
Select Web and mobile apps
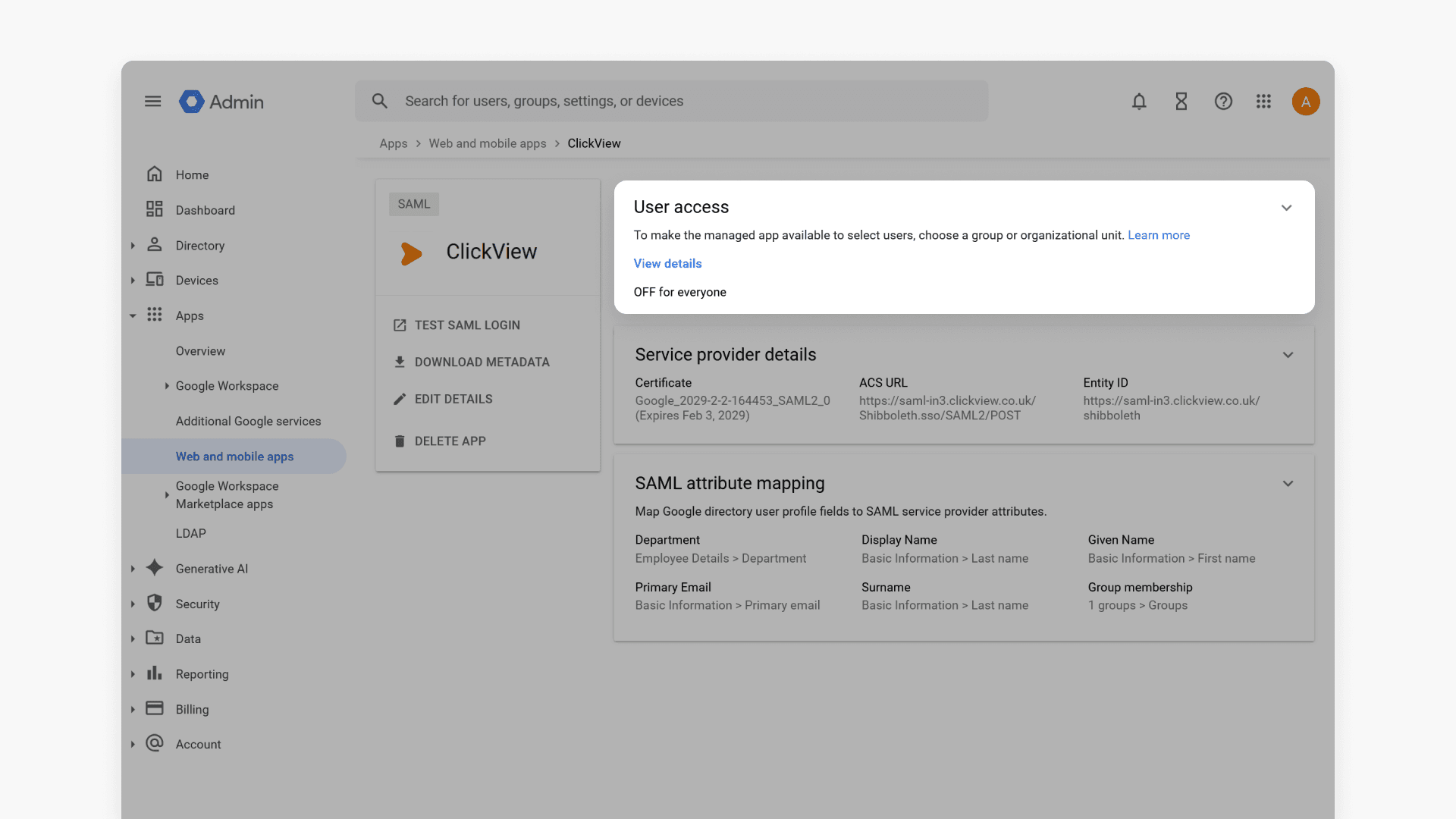click(234, 457)
